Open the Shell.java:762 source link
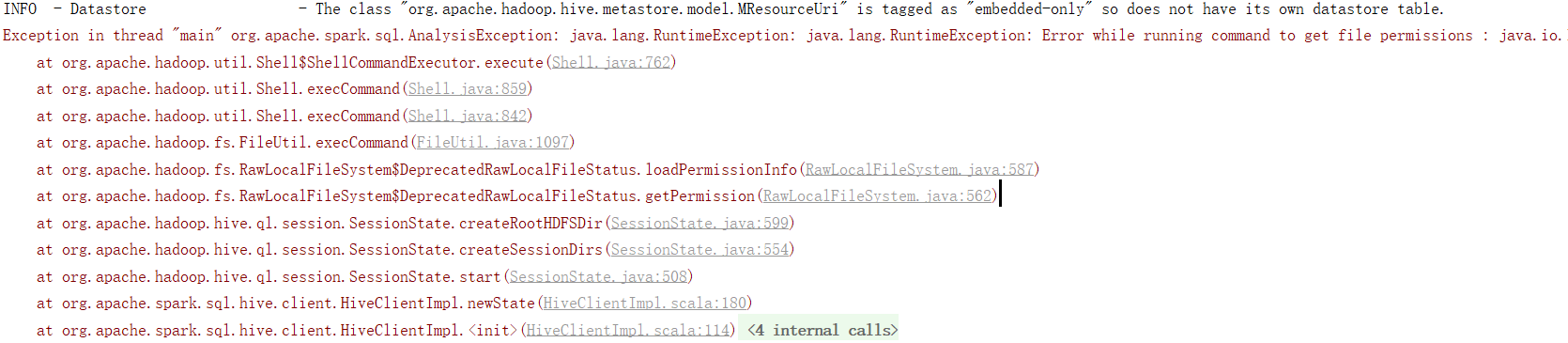The height and width of the screenshot is (343, 1568). point(611,62)
